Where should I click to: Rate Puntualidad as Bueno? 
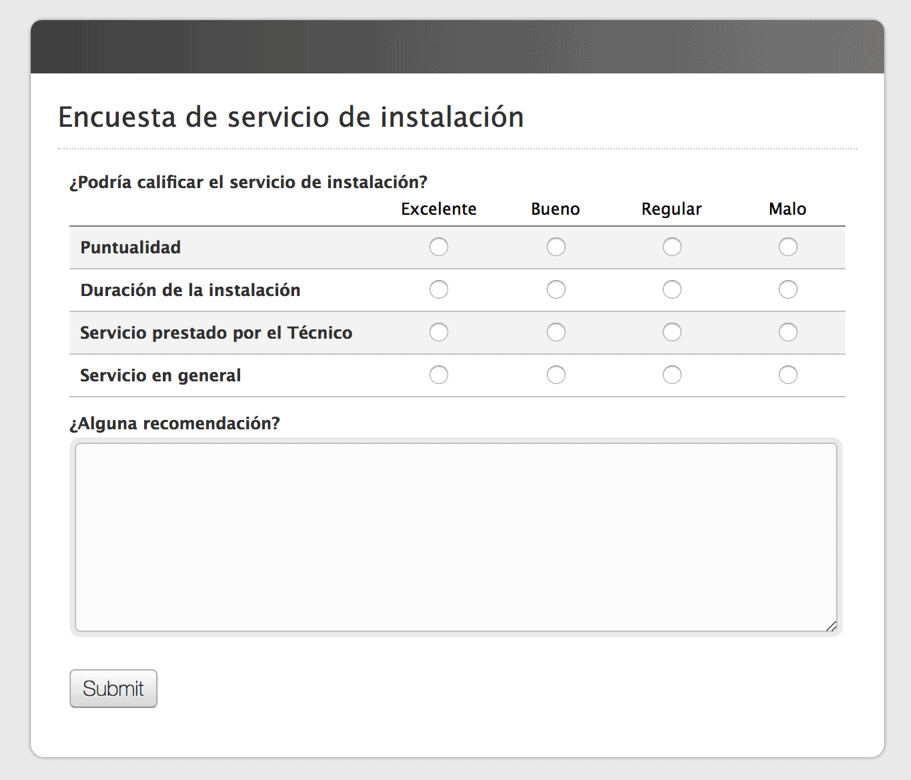(556, 247)
